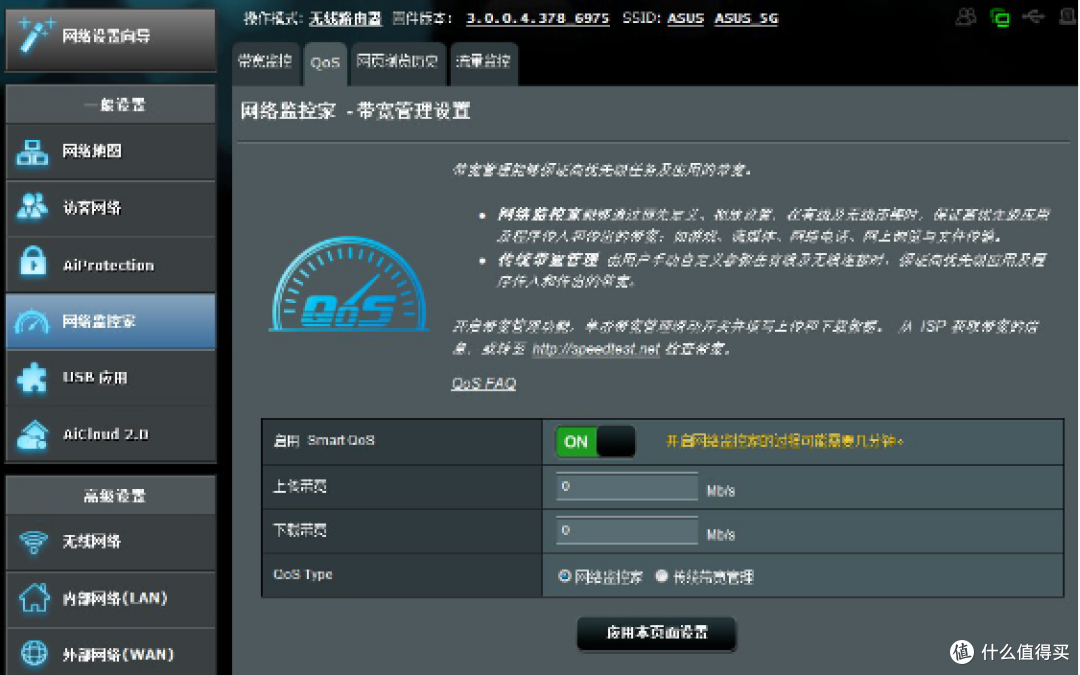Image resolution: width=1080 pixels, height=675 pixels.
Task: Toggle the Smart QoS ON switch
Action: 595,442
